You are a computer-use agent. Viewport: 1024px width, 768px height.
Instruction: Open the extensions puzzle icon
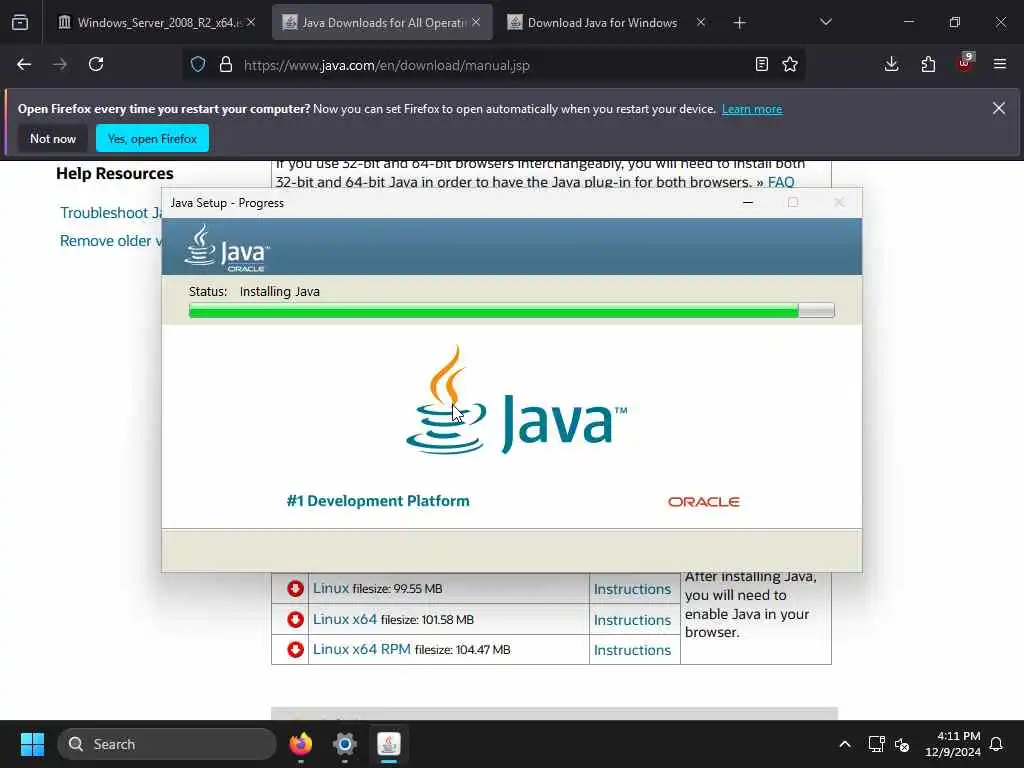pyautogui.click(x=928, y=64)
